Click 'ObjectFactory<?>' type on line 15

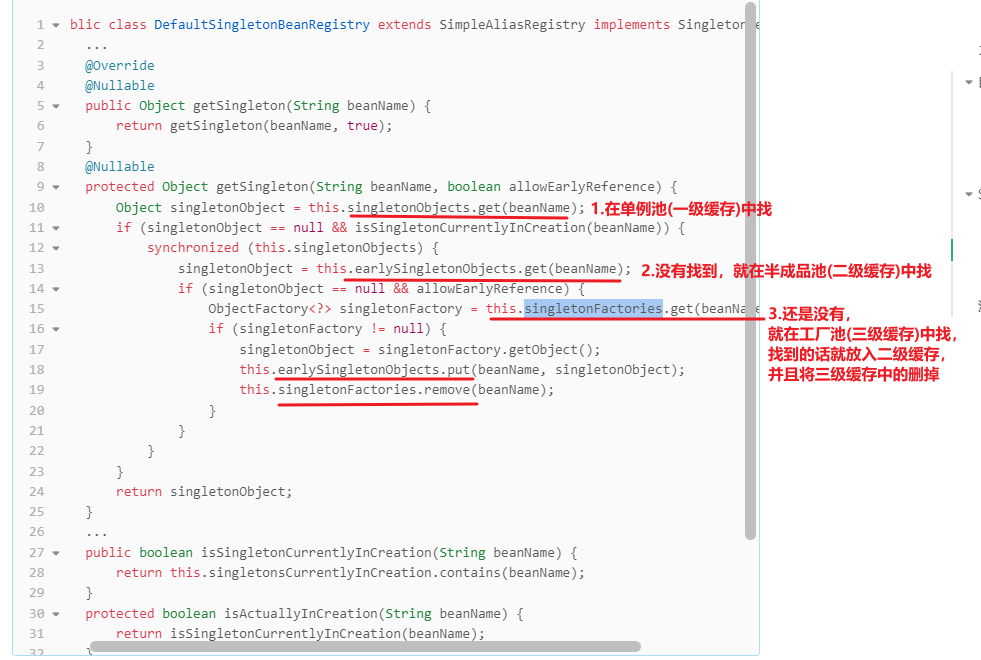pyautogui.click(x=270, y=308)
